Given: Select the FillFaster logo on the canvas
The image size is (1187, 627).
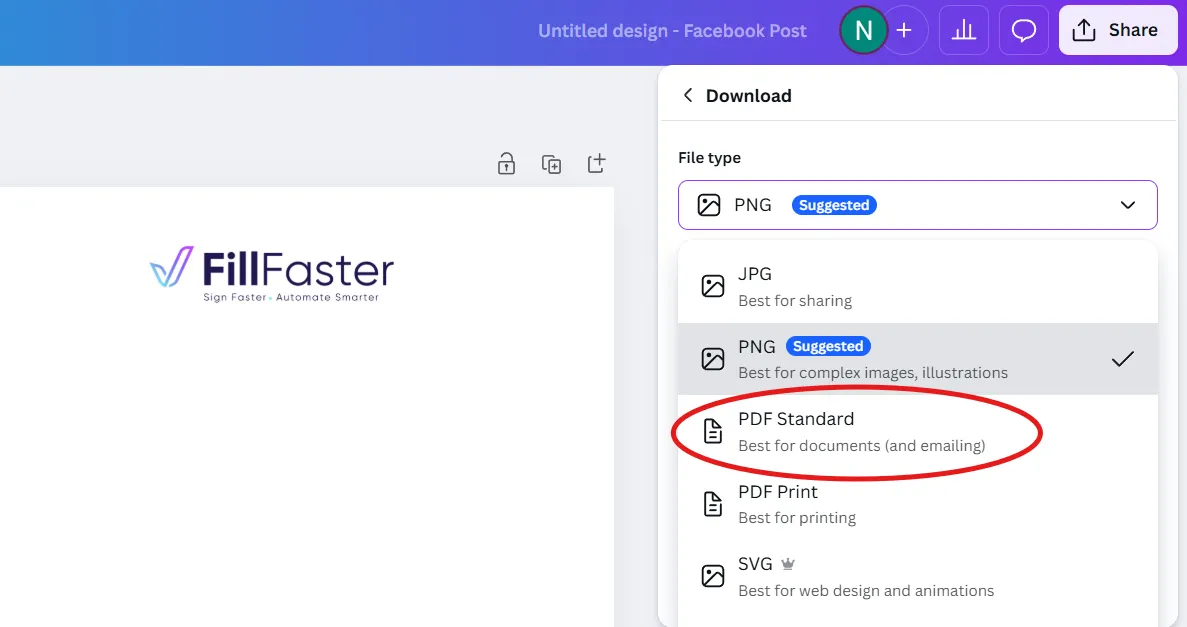Looking at the screenshot, I should 270,272.
